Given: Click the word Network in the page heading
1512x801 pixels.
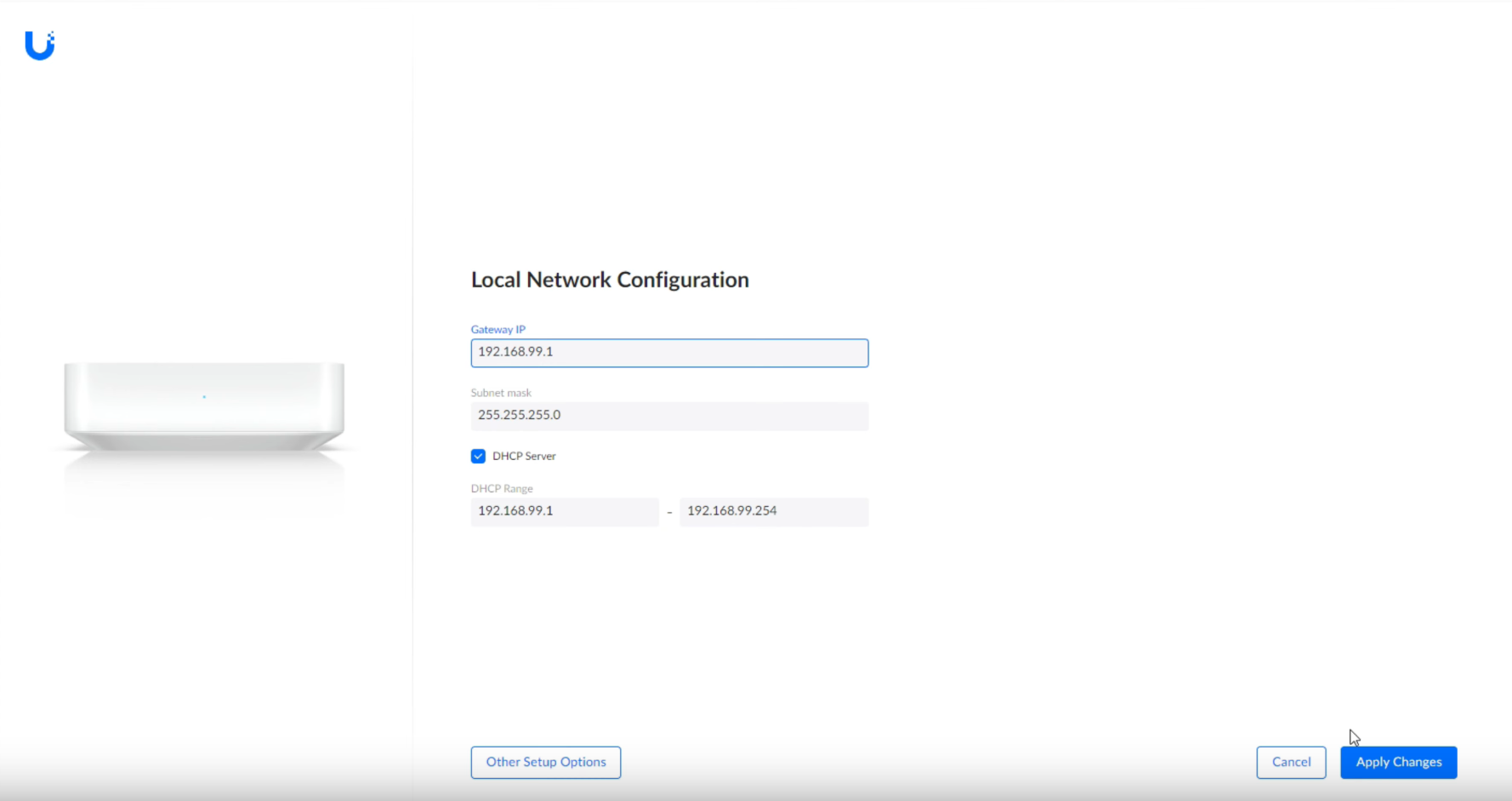Looking at the screenshot, I should click(x=569, y=280).
